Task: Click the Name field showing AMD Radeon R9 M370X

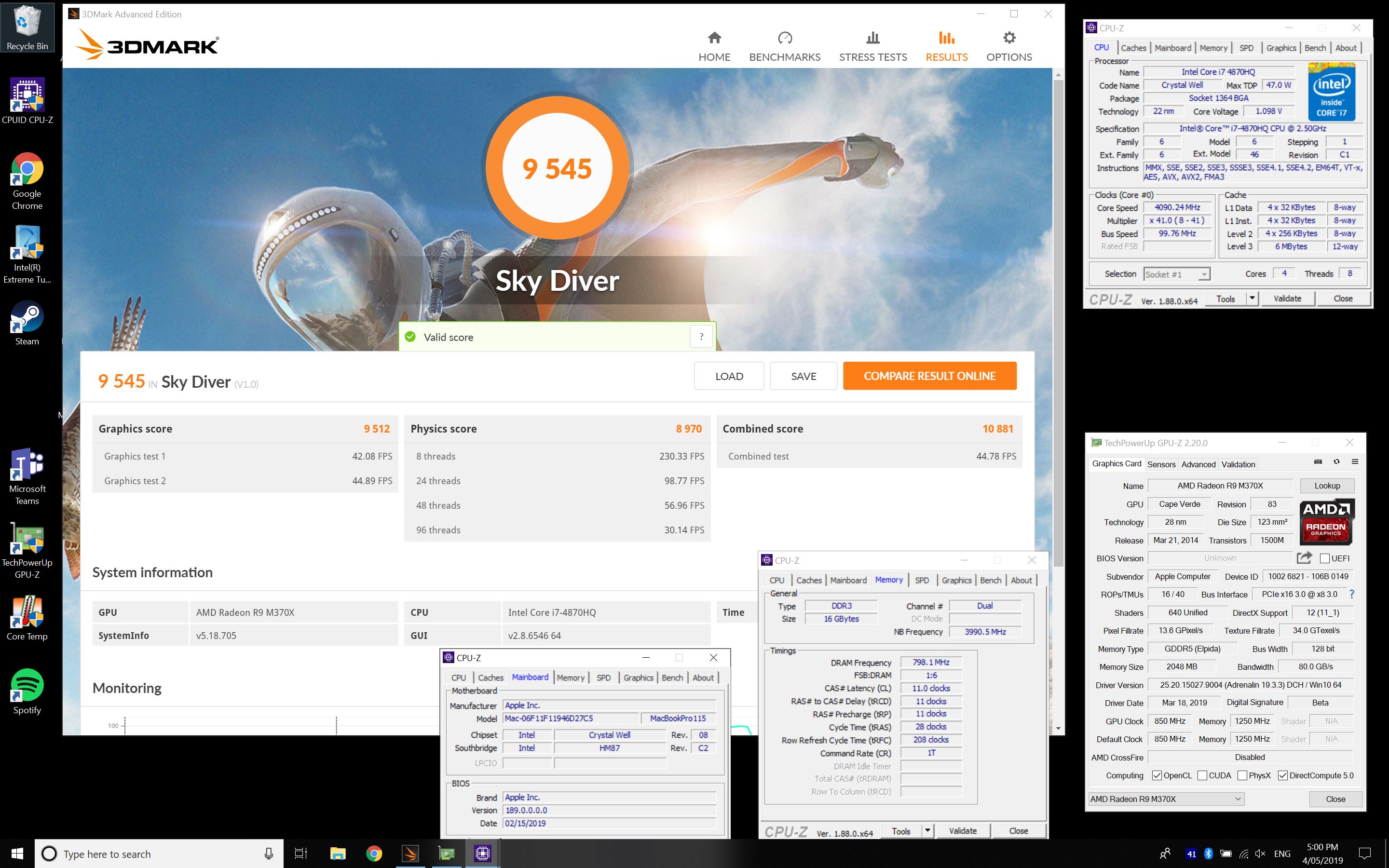Action: click(x=1220, y=486)
